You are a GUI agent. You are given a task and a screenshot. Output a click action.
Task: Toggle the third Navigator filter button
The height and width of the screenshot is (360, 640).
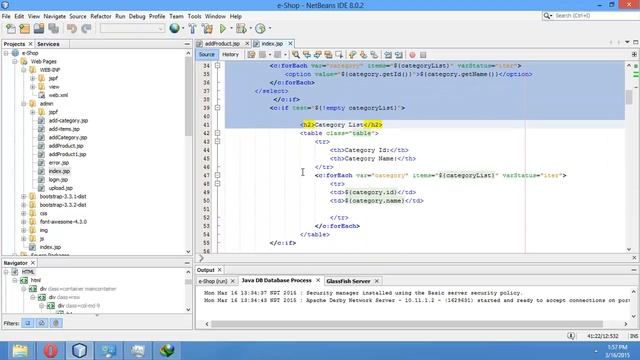point(56,323)
